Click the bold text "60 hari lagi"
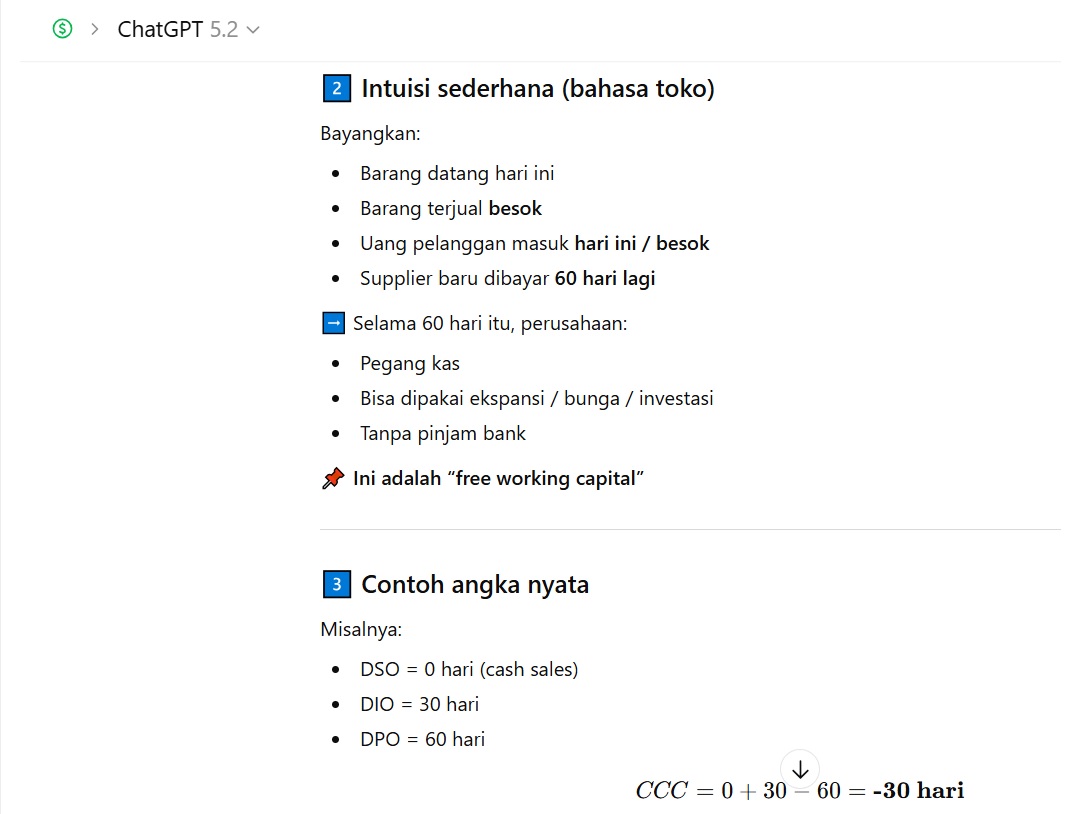 [x=604, y=279]
